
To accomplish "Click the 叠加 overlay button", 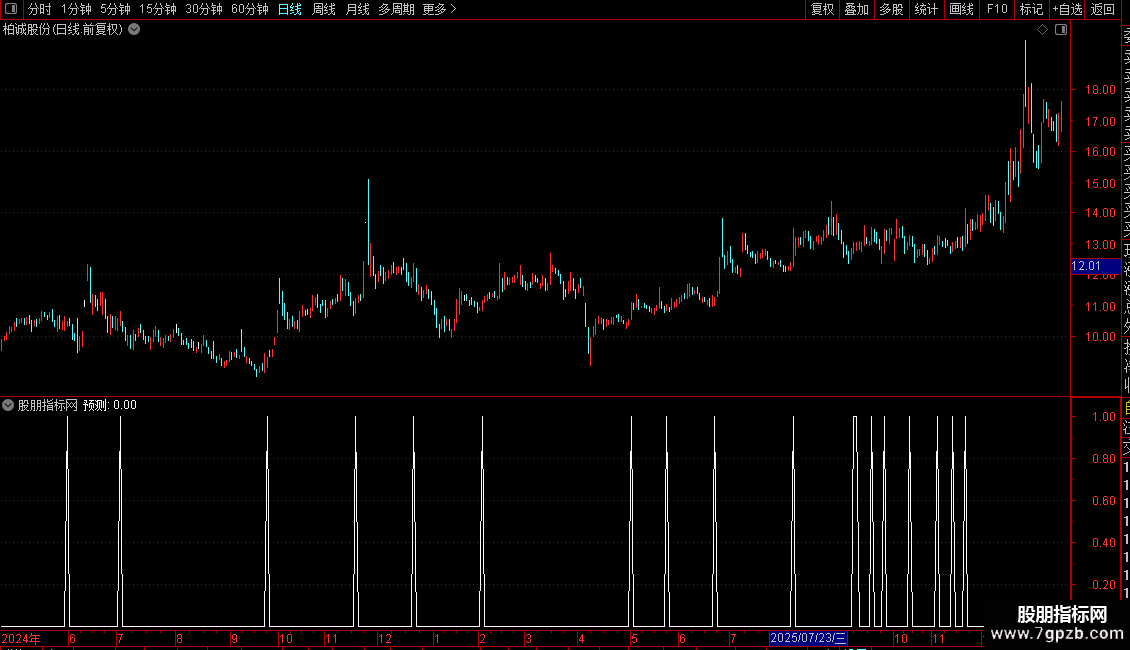I will 857,9.
